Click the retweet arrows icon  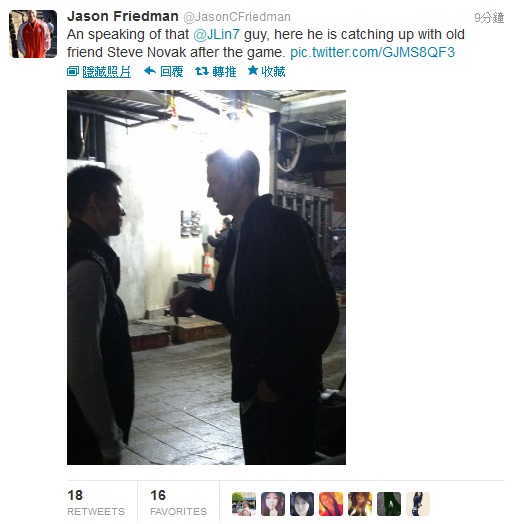coord(202,71)
